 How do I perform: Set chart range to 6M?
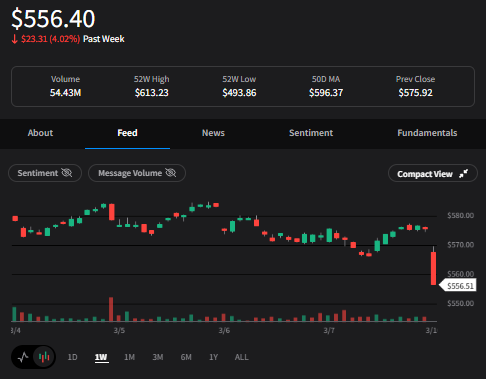(186, 357)
